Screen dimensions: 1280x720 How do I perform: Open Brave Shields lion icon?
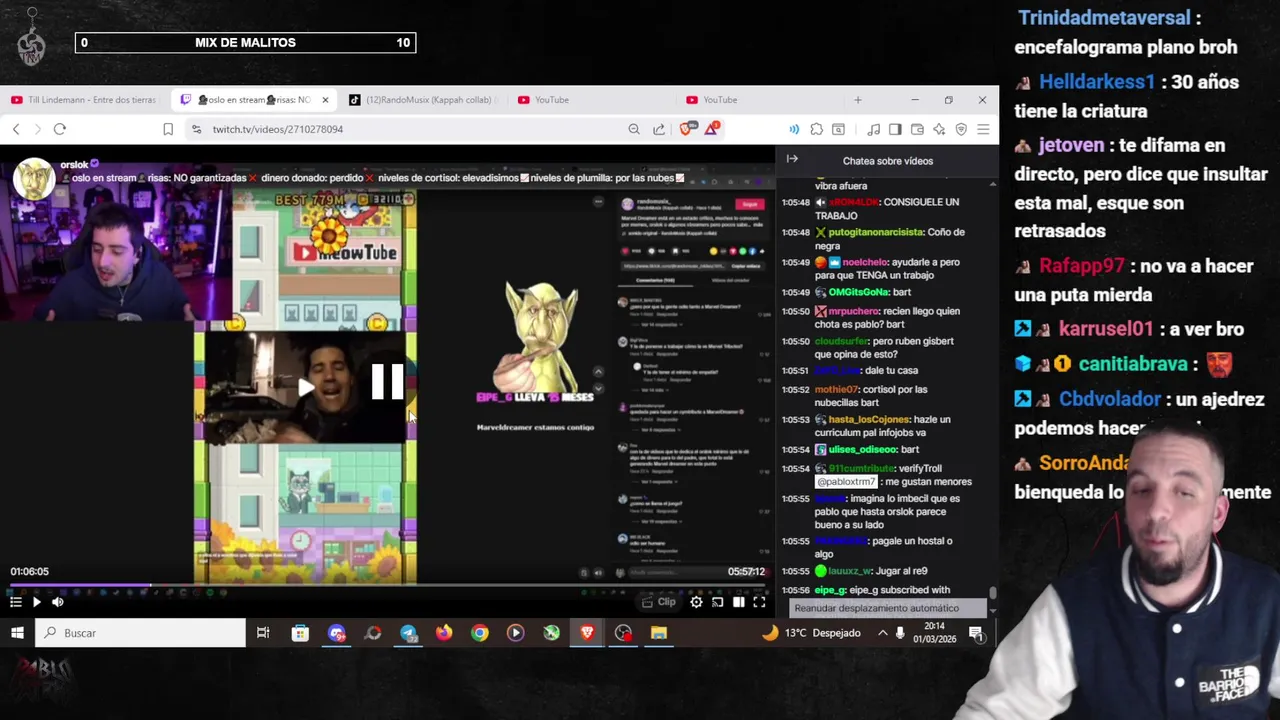(687, 129)
